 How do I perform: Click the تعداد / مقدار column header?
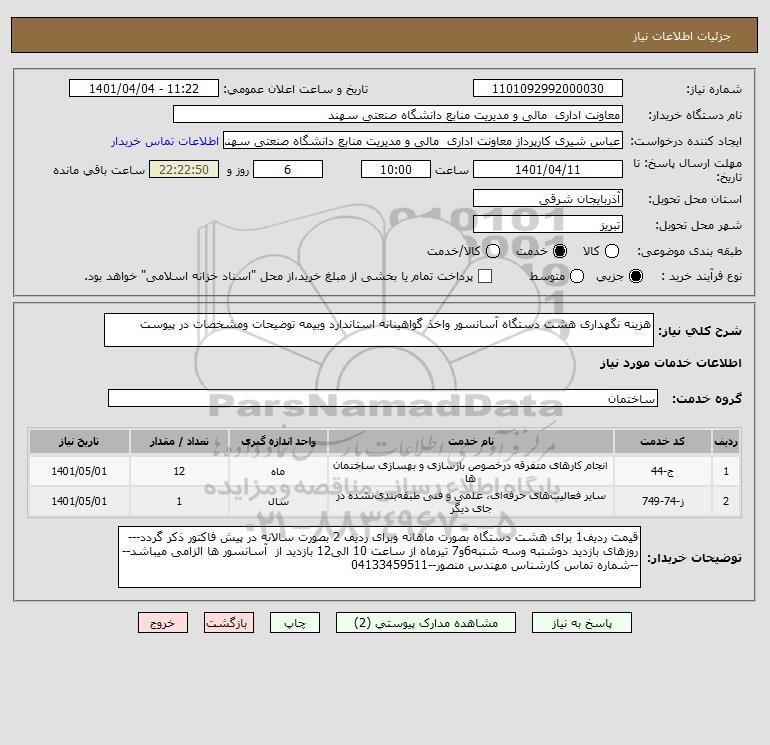[179, 441]
